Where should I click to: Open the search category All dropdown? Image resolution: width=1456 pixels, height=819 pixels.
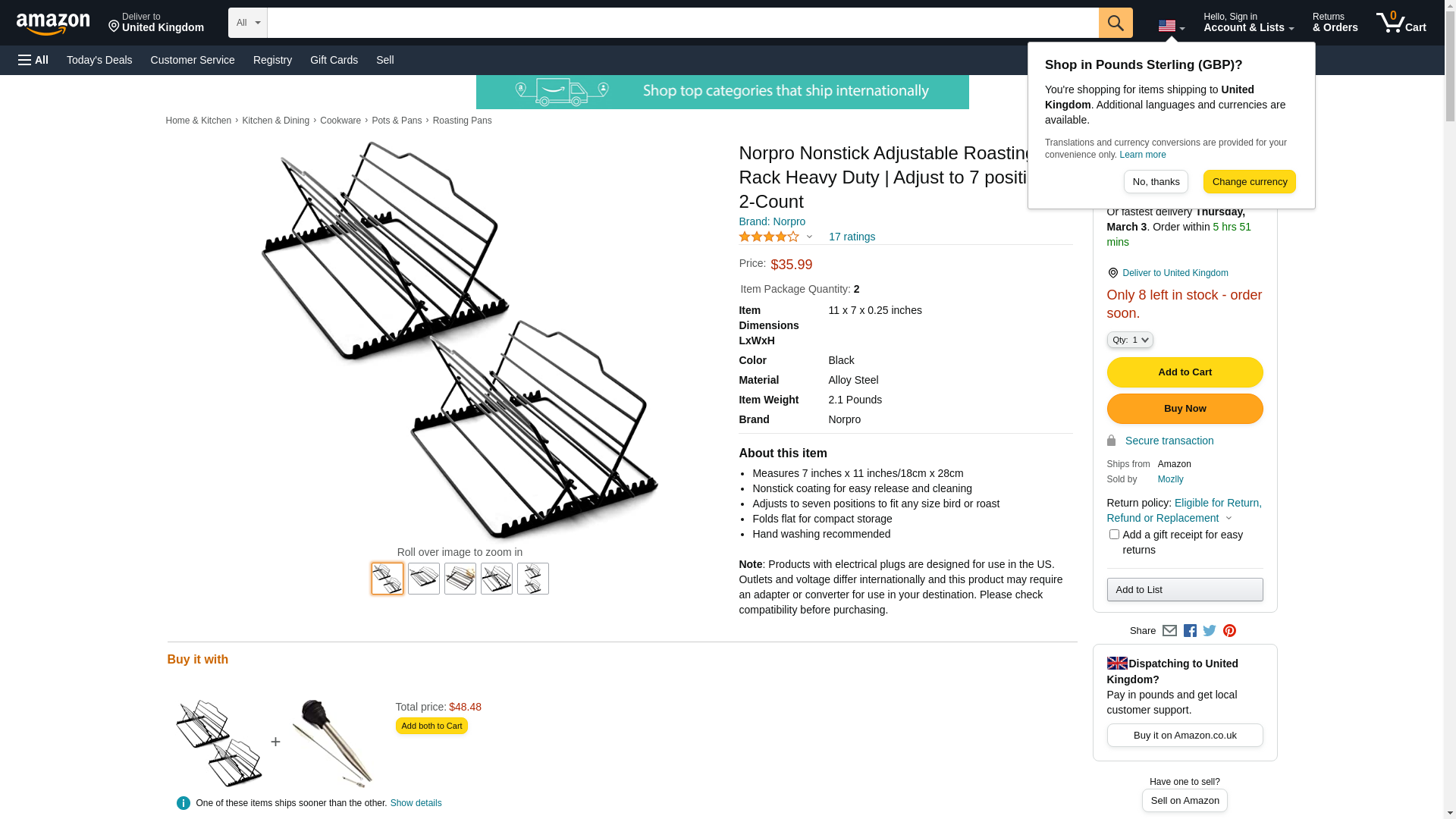click(x=248, y=23)
